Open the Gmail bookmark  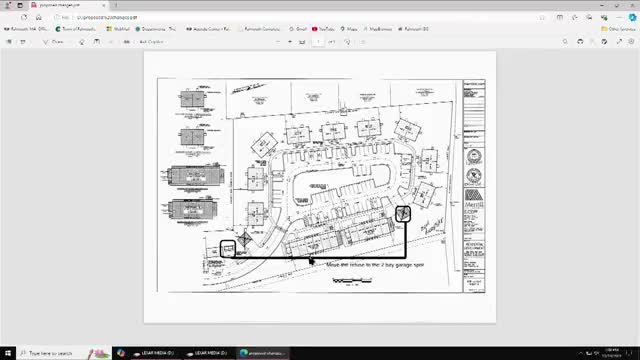[x=298, y=29]
